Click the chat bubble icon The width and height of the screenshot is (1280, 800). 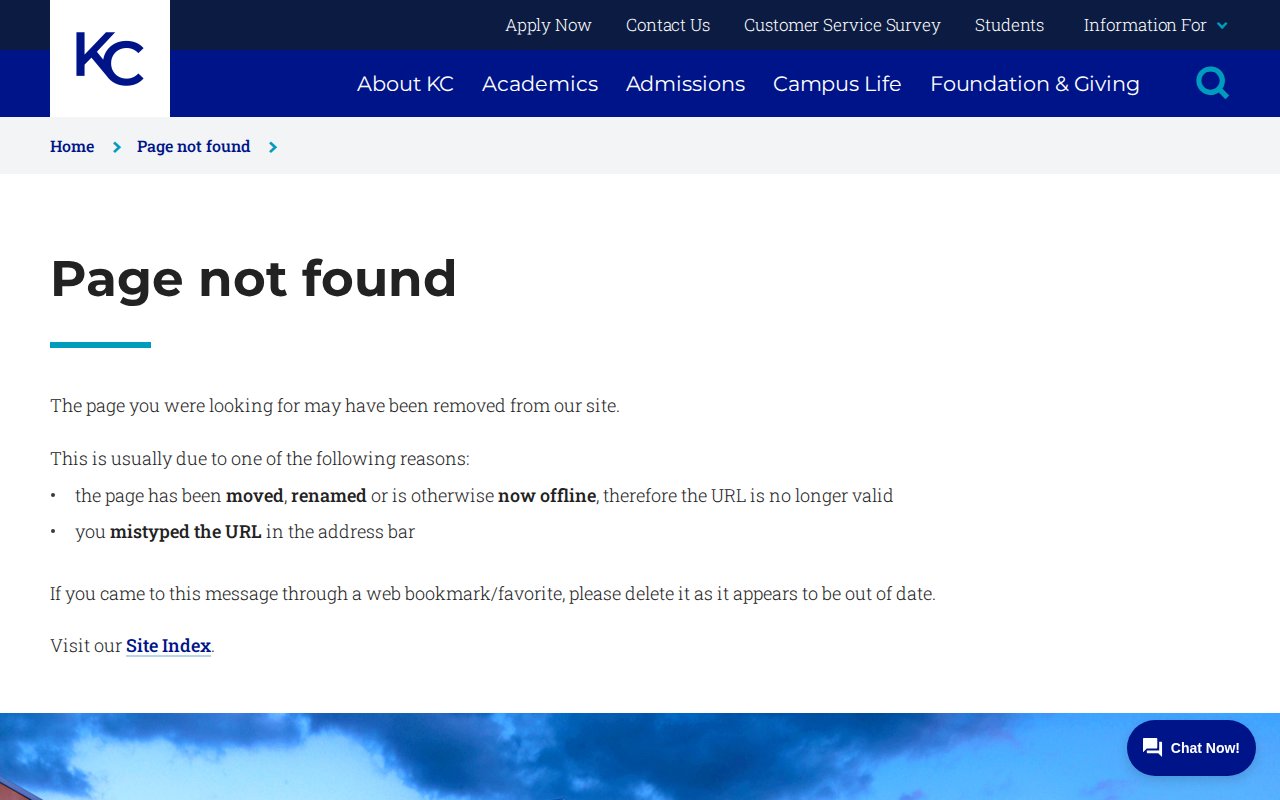pyautogui.click(x=1152, y=748)
